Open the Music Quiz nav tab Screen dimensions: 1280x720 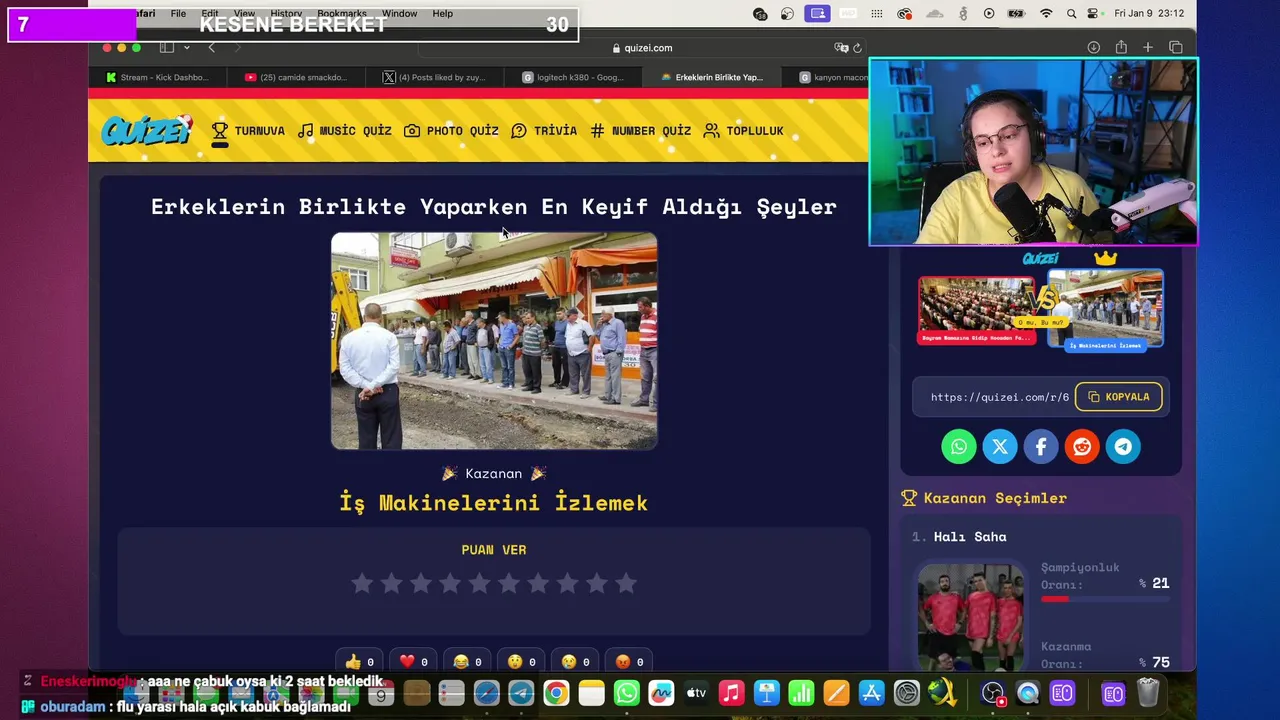345,131
